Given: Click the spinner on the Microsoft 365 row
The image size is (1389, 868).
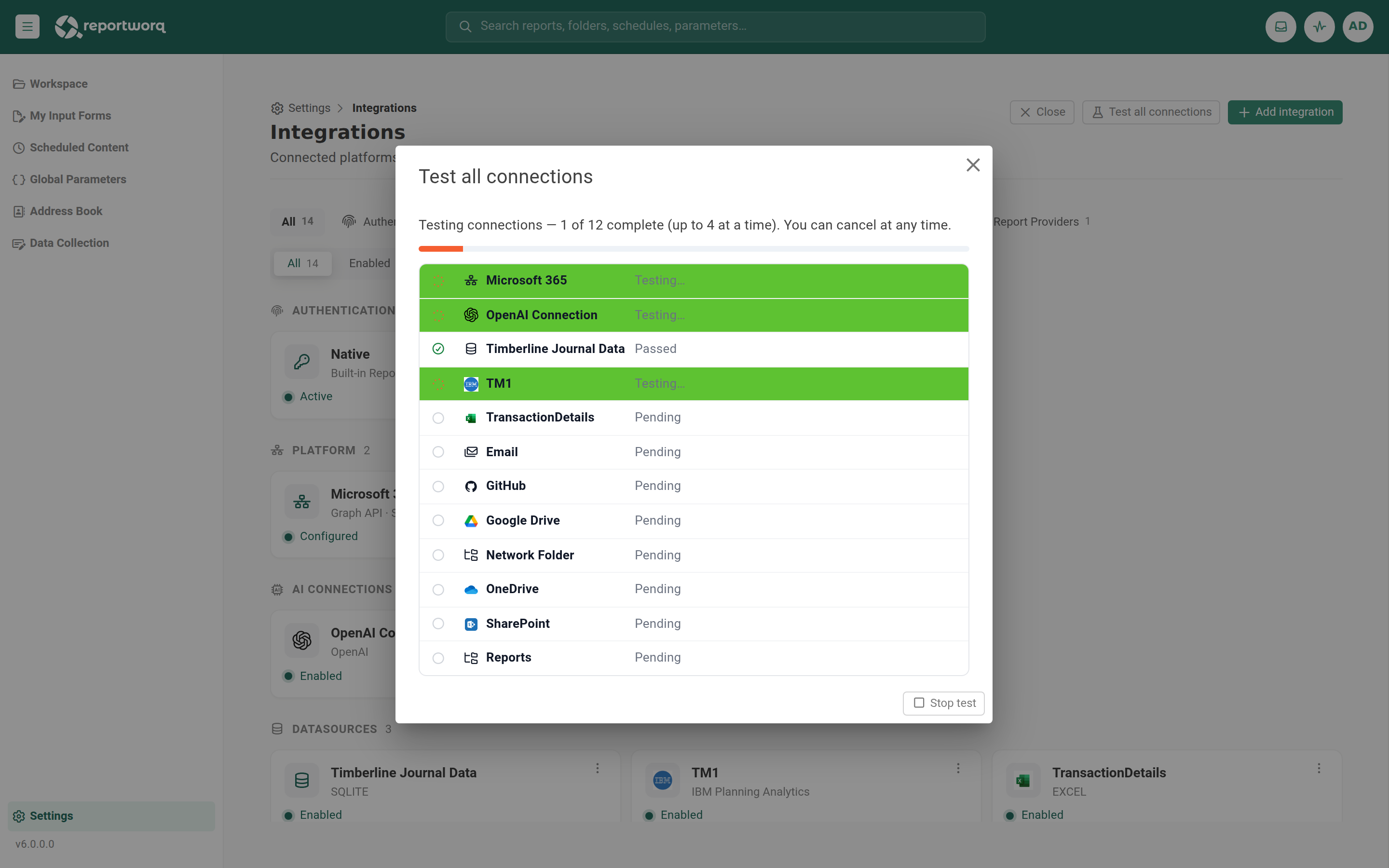Looking at the screenshot, I should pos(438,281).
